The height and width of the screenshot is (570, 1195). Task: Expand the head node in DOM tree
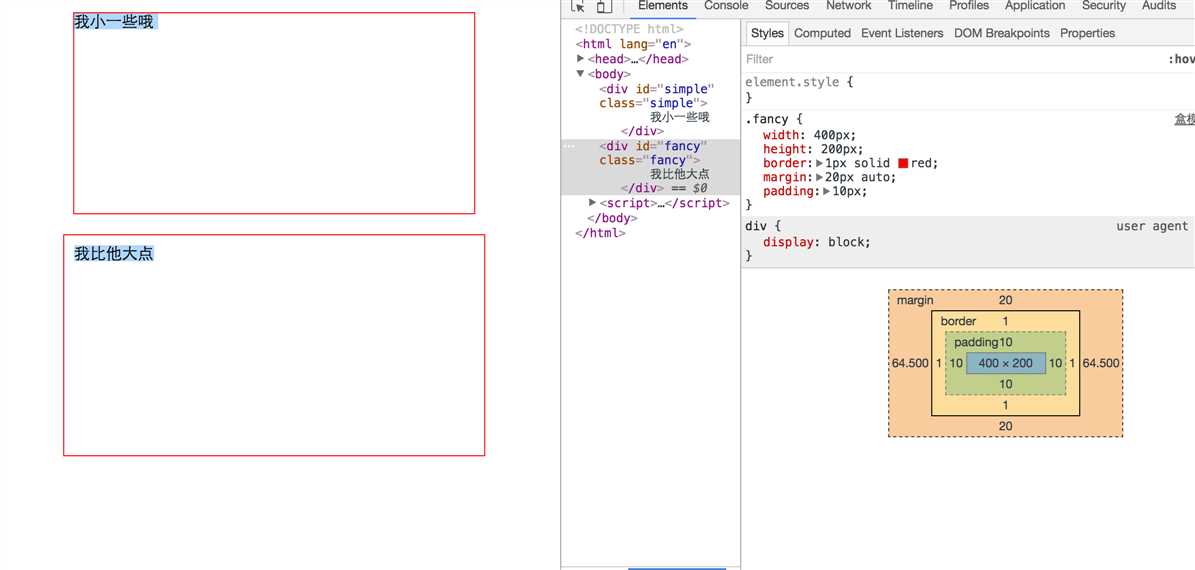point(581,59)
